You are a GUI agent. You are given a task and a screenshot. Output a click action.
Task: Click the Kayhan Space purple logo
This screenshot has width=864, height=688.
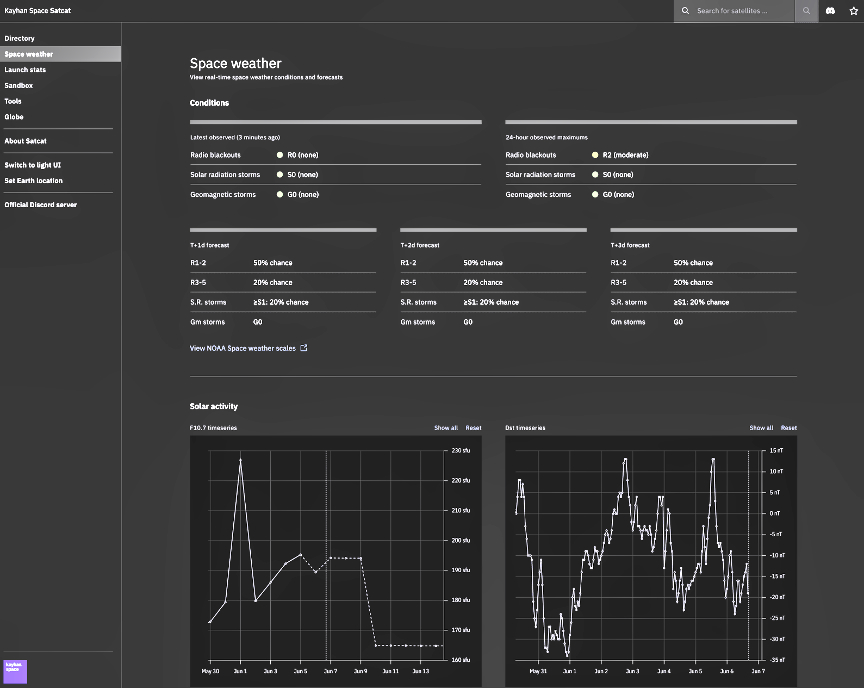(x=15, y=670)
